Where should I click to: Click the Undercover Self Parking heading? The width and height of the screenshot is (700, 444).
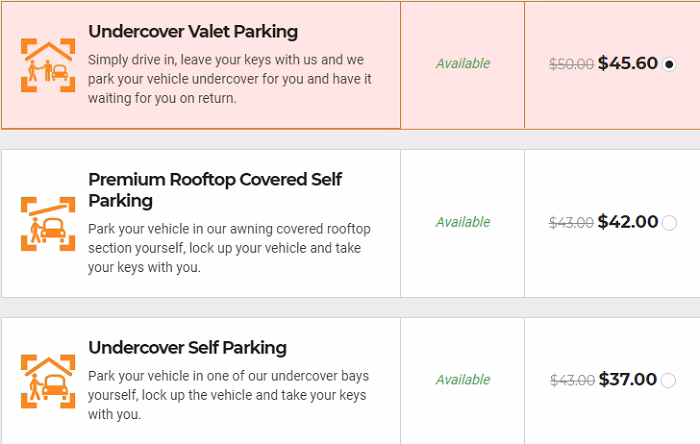tap(187, 348)
